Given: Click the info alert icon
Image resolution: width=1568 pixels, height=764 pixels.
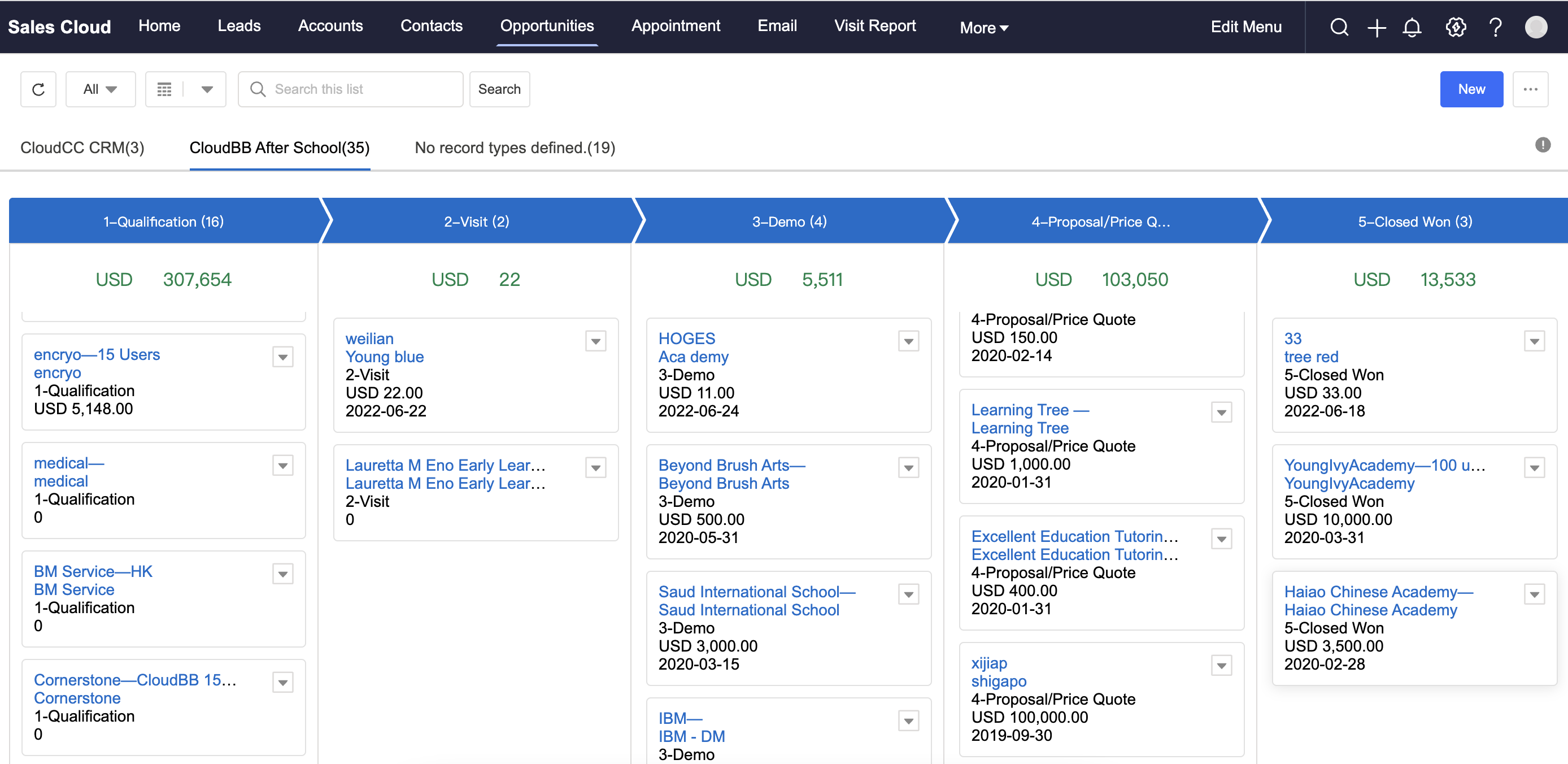Looking at the screenshot, I should click(x=1543, y=145).
